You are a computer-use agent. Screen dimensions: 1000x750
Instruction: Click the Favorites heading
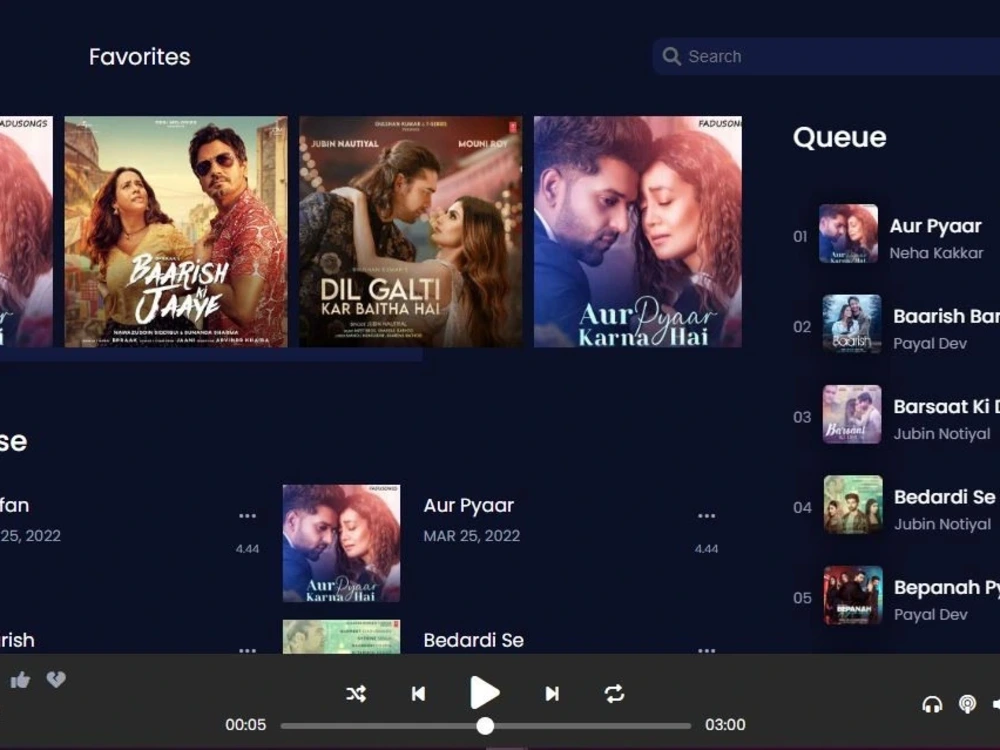click(x=140, y=57)
